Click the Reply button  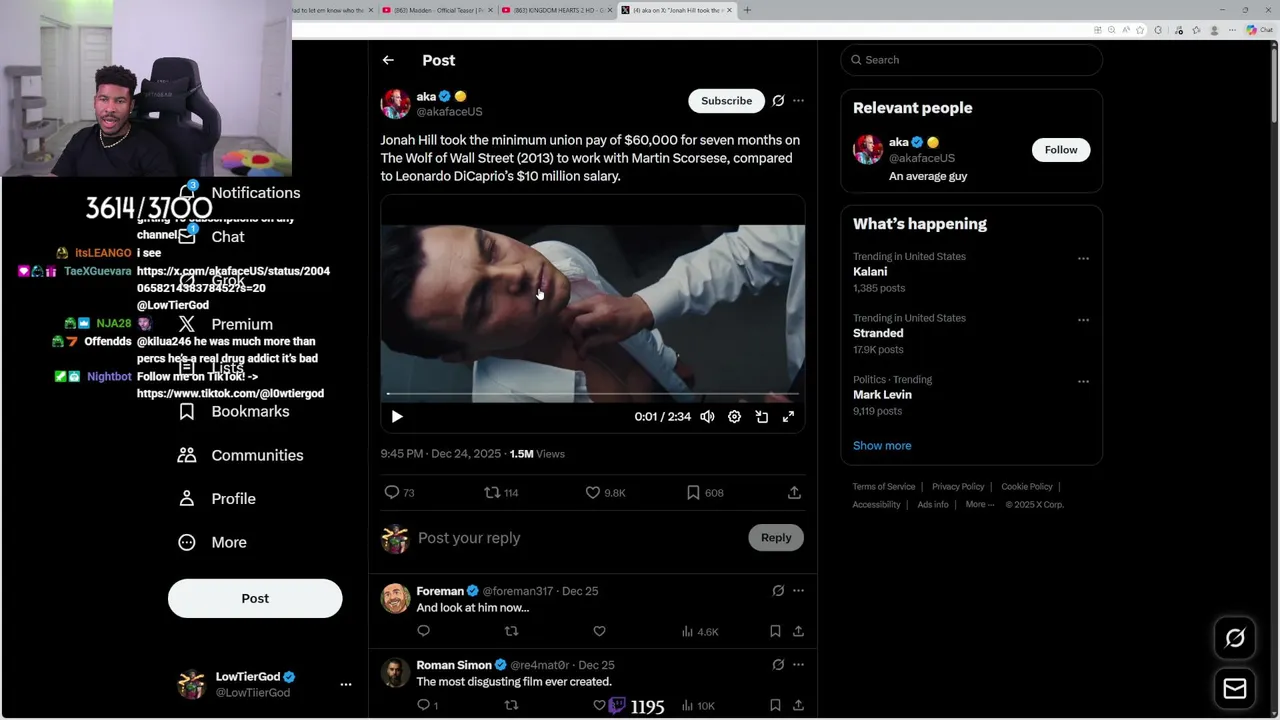[776, 538]
